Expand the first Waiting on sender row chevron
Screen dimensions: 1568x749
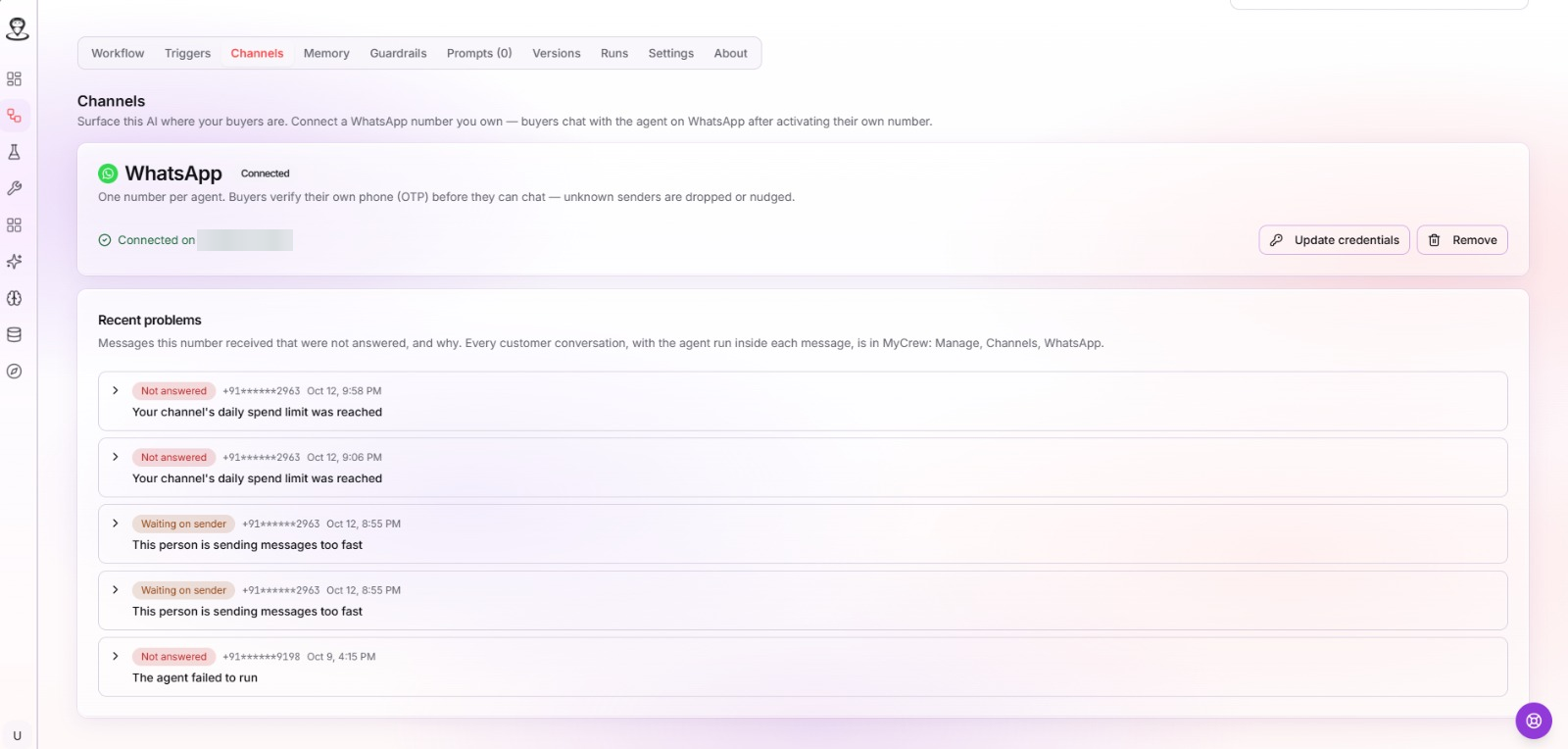[x=116, y=524]
